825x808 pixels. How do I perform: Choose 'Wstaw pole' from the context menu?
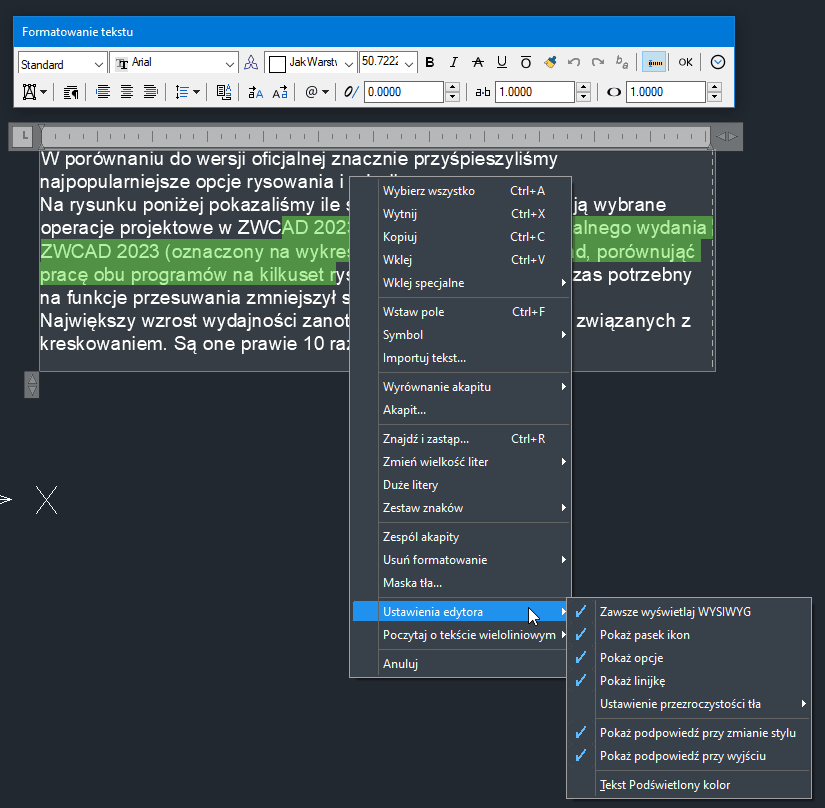(461, 312)
